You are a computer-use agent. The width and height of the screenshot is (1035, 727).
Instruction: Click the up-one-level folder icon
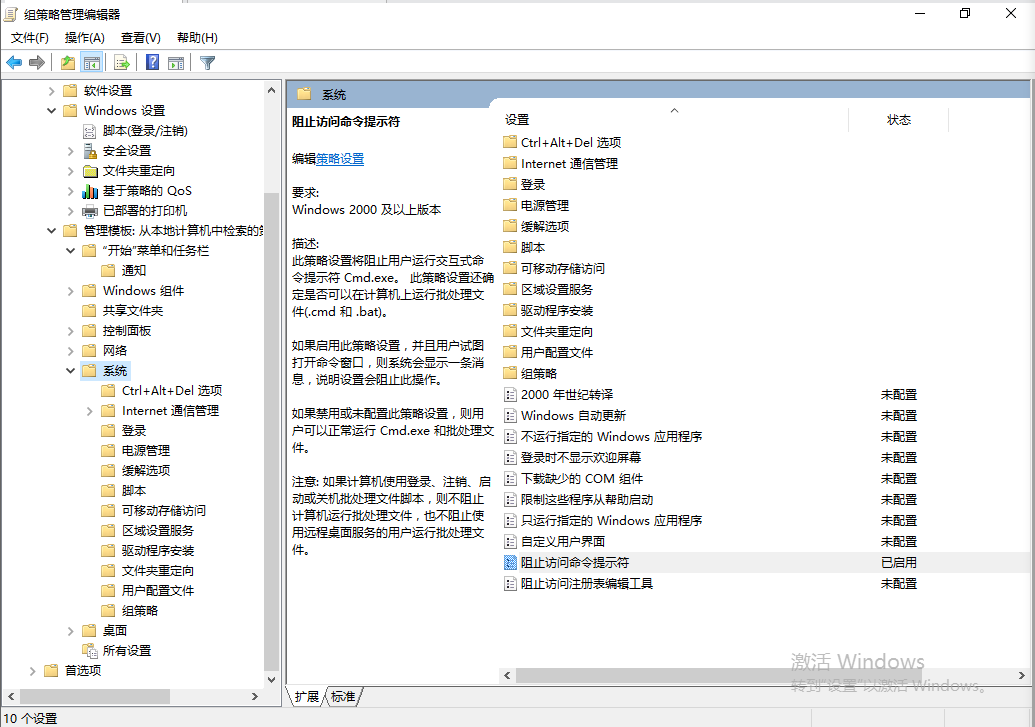point(68,62)
